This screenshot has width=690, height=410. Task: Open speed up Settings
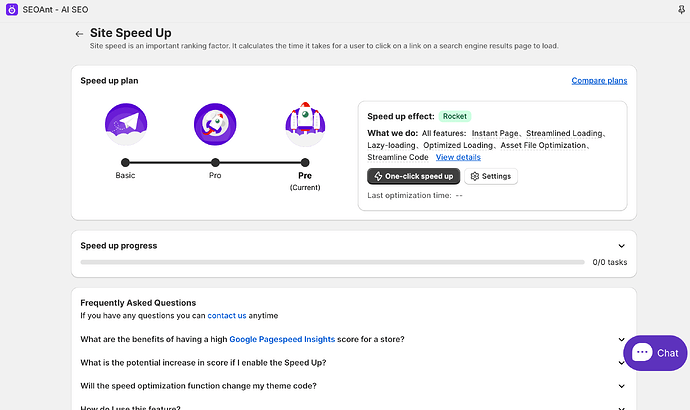[x=491, y=176]
